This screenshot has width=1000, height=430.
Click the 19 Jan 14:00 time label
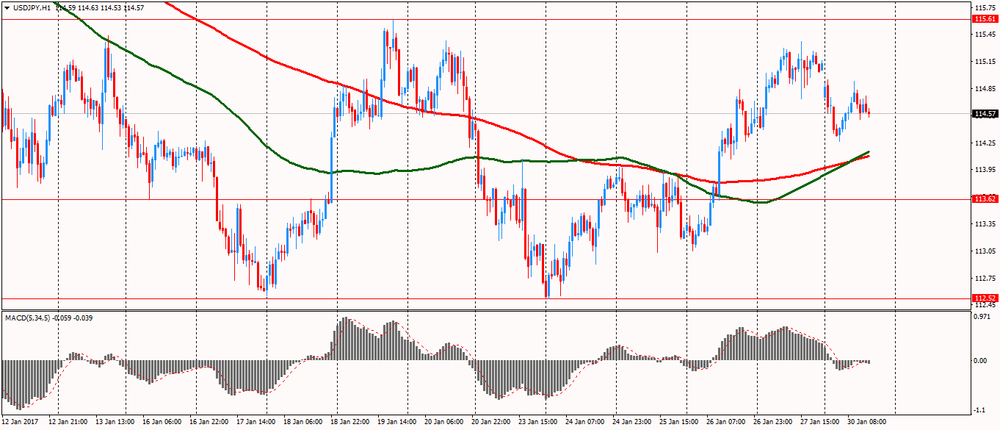click(x=397, y=422)
